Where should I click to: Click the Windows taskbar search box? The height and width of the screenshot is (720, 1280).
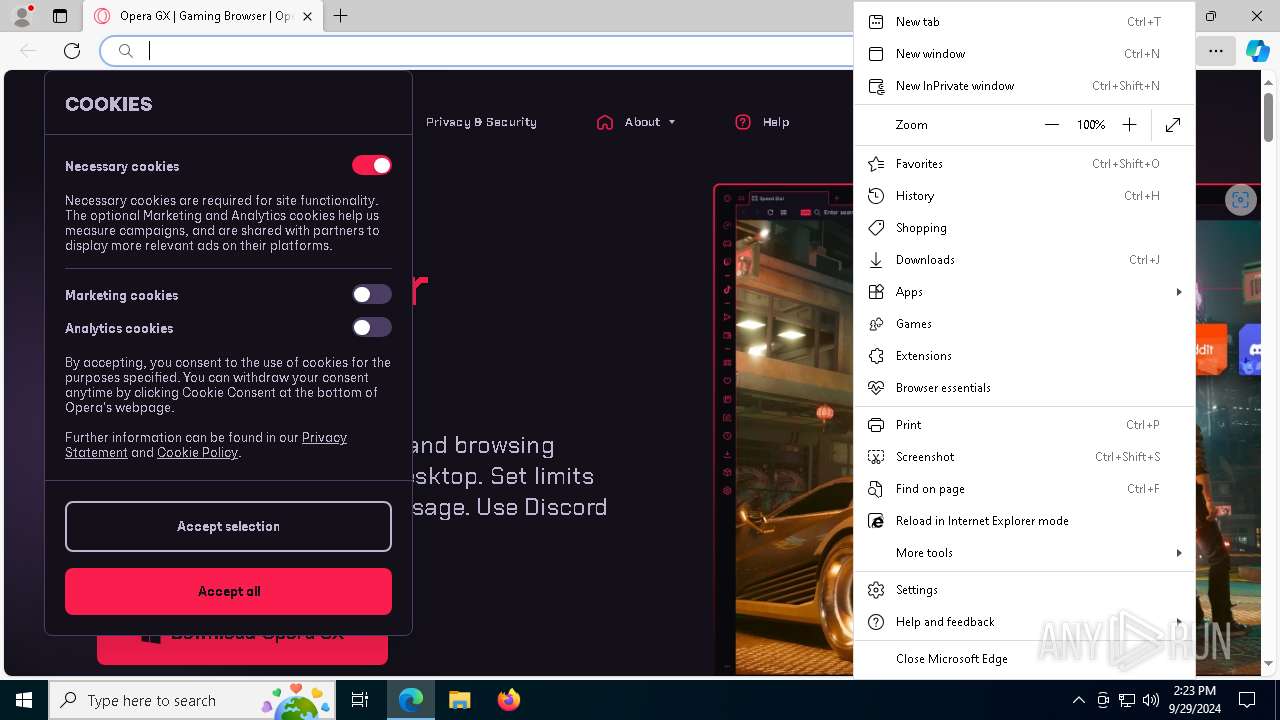pyautogui.click(x=192, y=700)
